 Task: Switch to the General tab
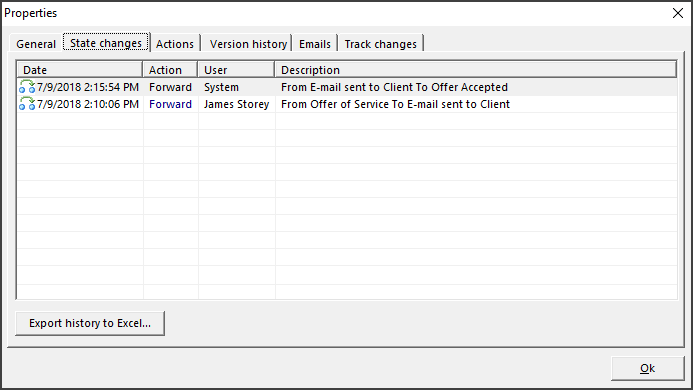tap(36, 44)
